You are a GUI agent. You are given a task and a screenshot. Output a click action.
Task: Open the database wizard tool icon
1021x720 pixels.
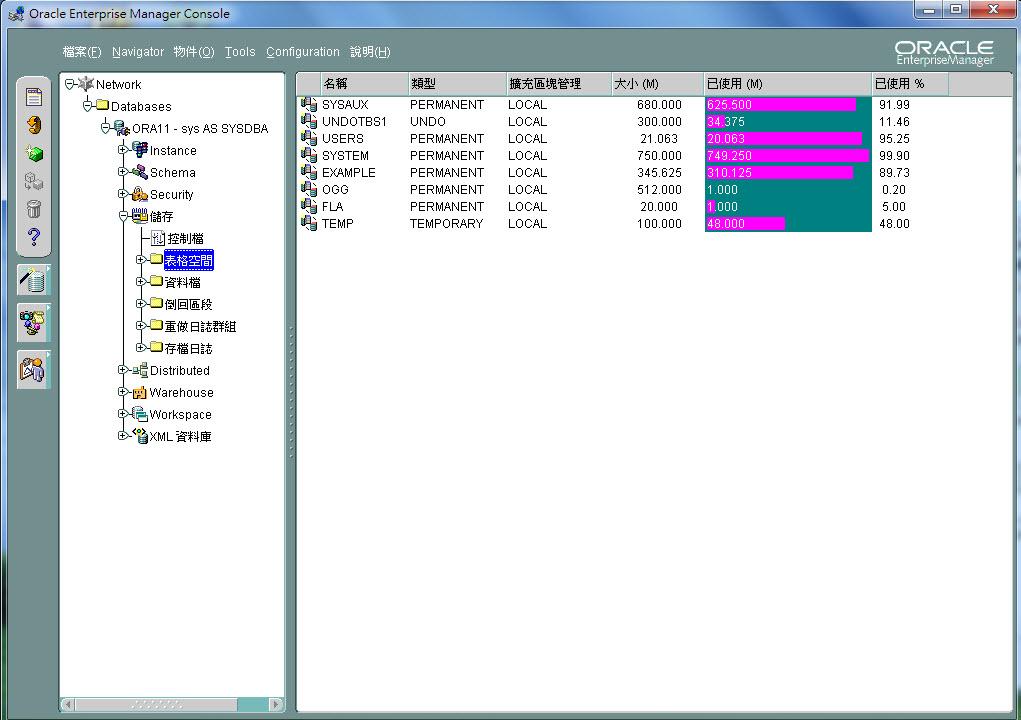click(x=33, y=280)
